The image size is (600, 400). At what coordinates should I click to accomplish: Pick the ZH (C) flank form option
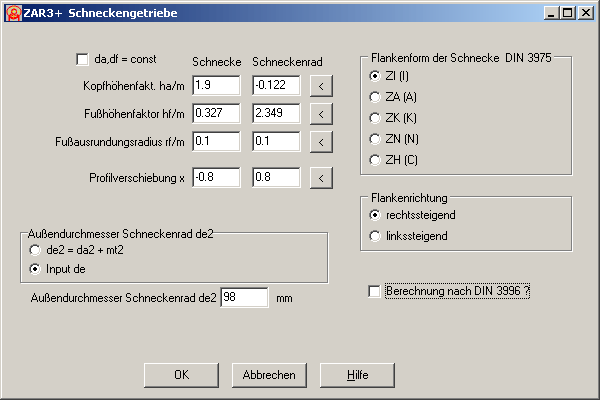[x=375, y=160]
